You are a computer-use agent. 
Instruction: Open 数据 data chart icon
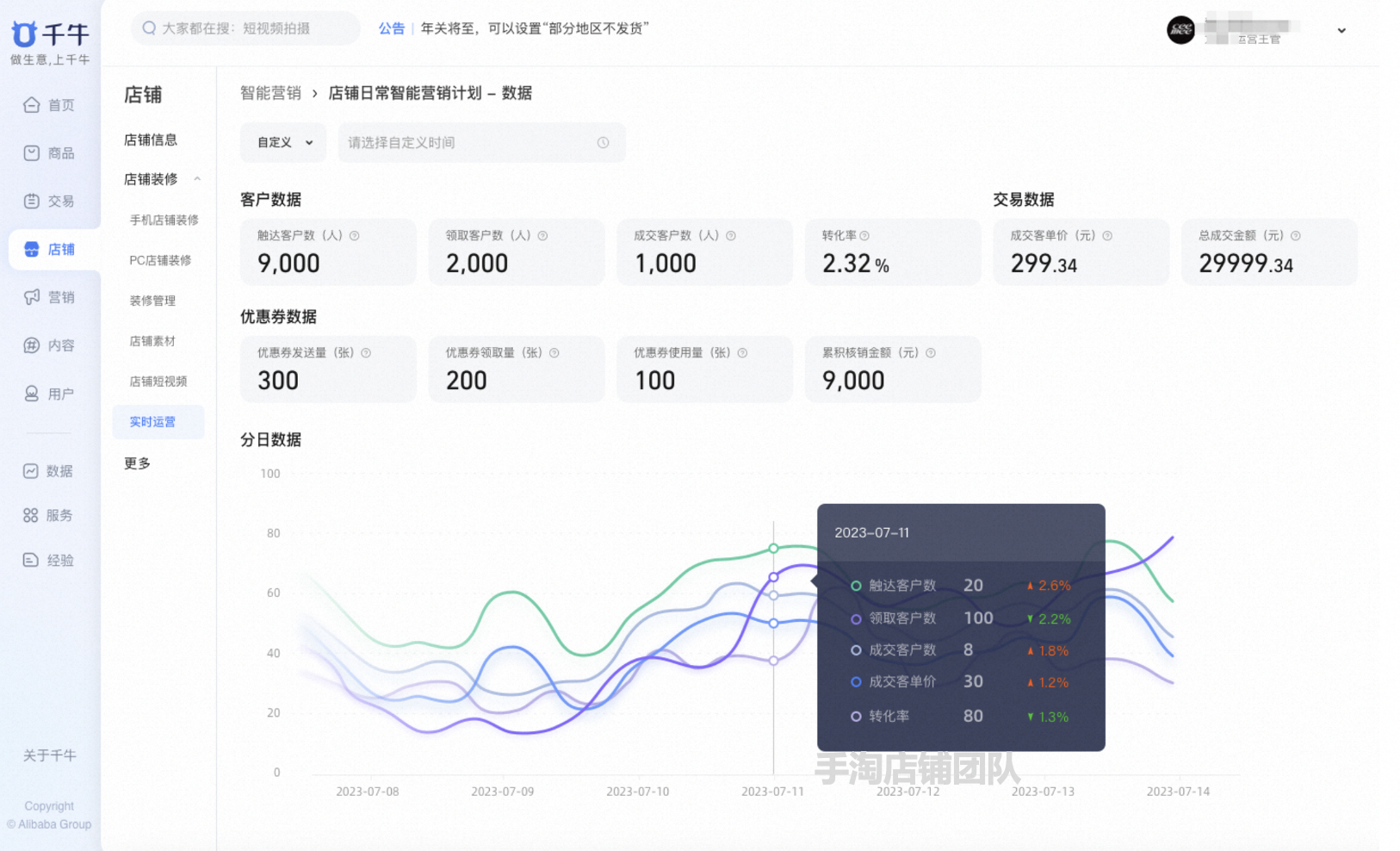coord(31,471)
